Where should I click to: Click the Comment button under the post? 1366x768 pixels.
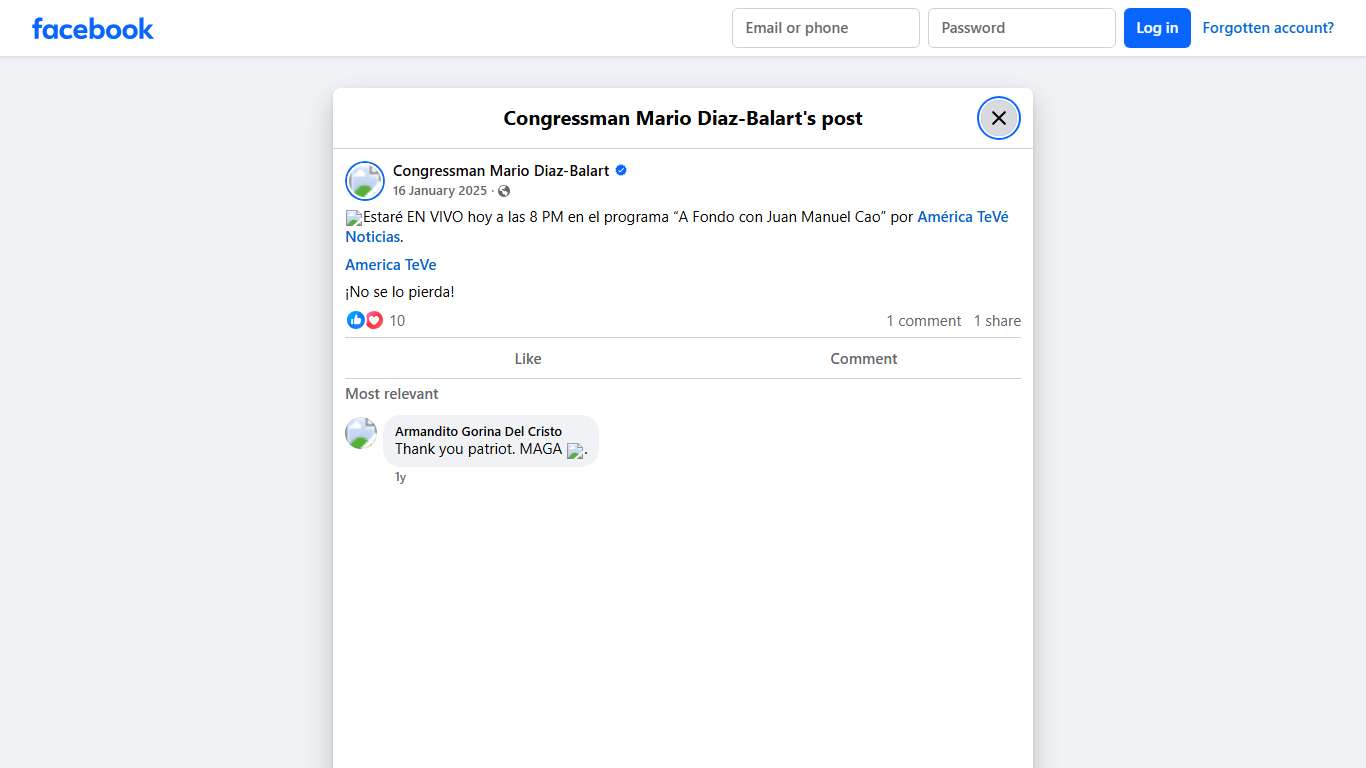(x=863, y=359)
